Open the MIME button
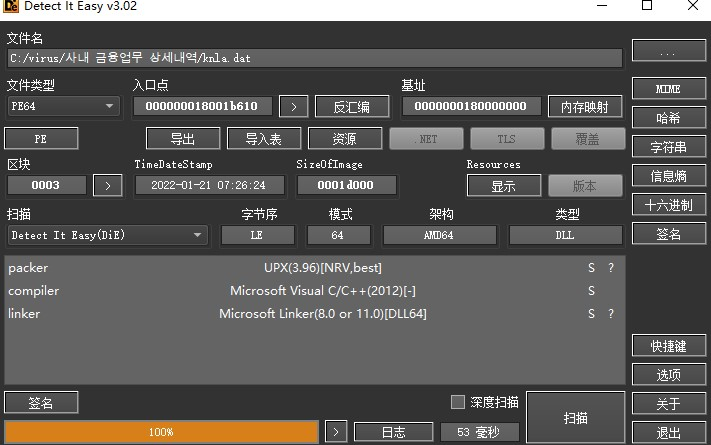711x445 pixels. tap(669, 88)
